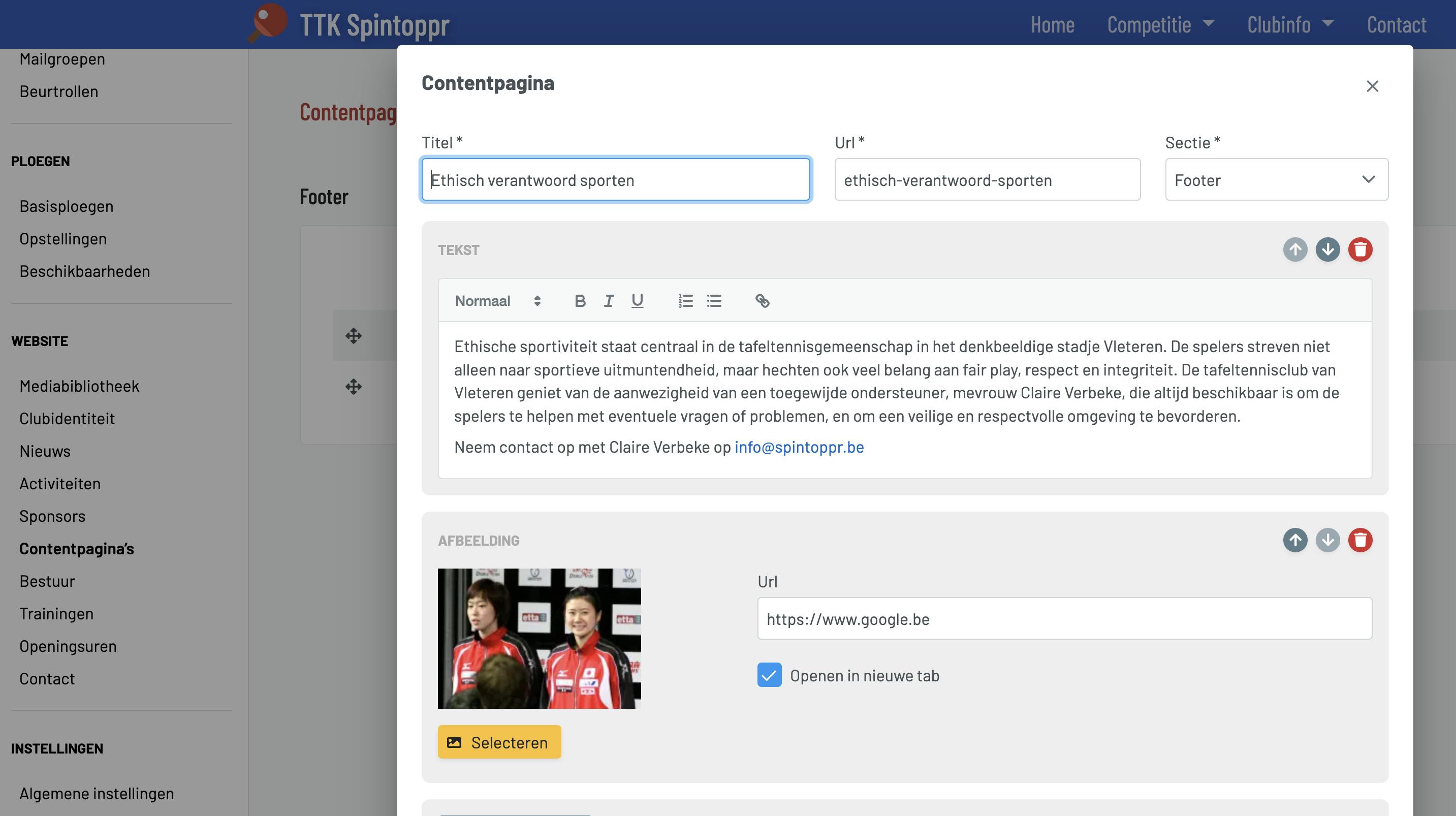Click the Selecteren image button
Image resolution: width=1456 pixels, height=816 pixels.
499,742
